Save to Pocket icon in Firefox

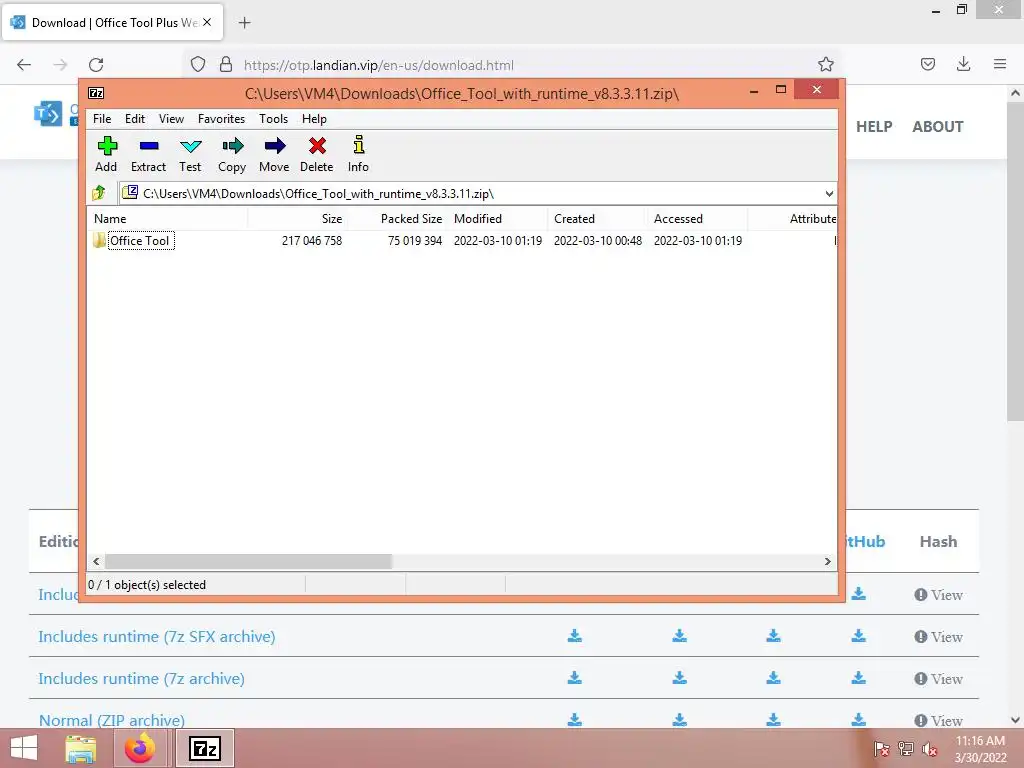click(x=928, y=64)
